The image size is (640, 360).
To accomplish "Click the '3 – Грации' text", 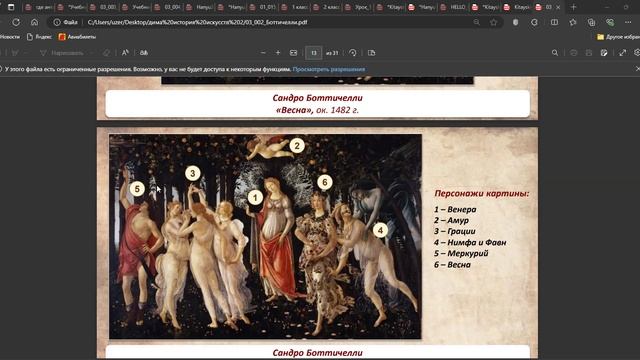I will [454, 231].
